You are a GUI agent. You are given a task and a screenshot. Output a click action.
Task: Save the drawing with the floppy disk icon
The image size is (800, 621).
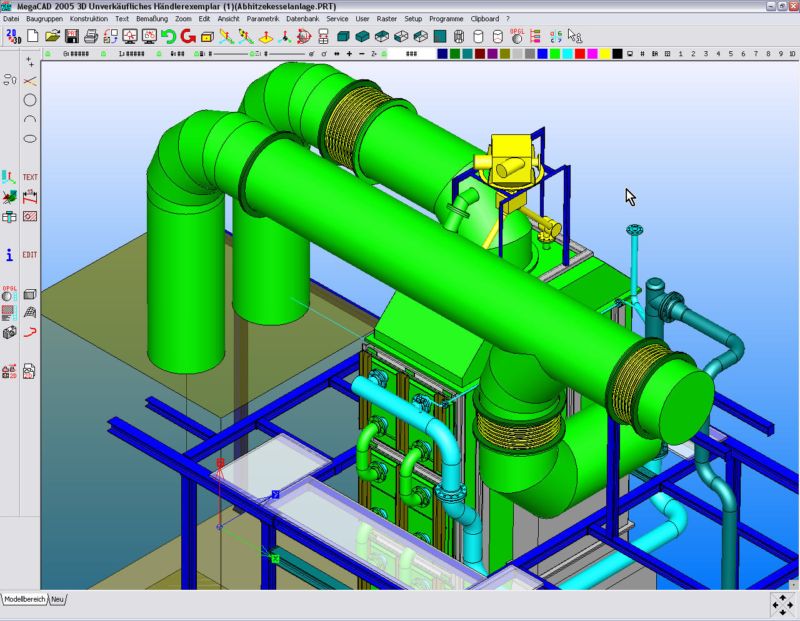(x=71, y=36)
